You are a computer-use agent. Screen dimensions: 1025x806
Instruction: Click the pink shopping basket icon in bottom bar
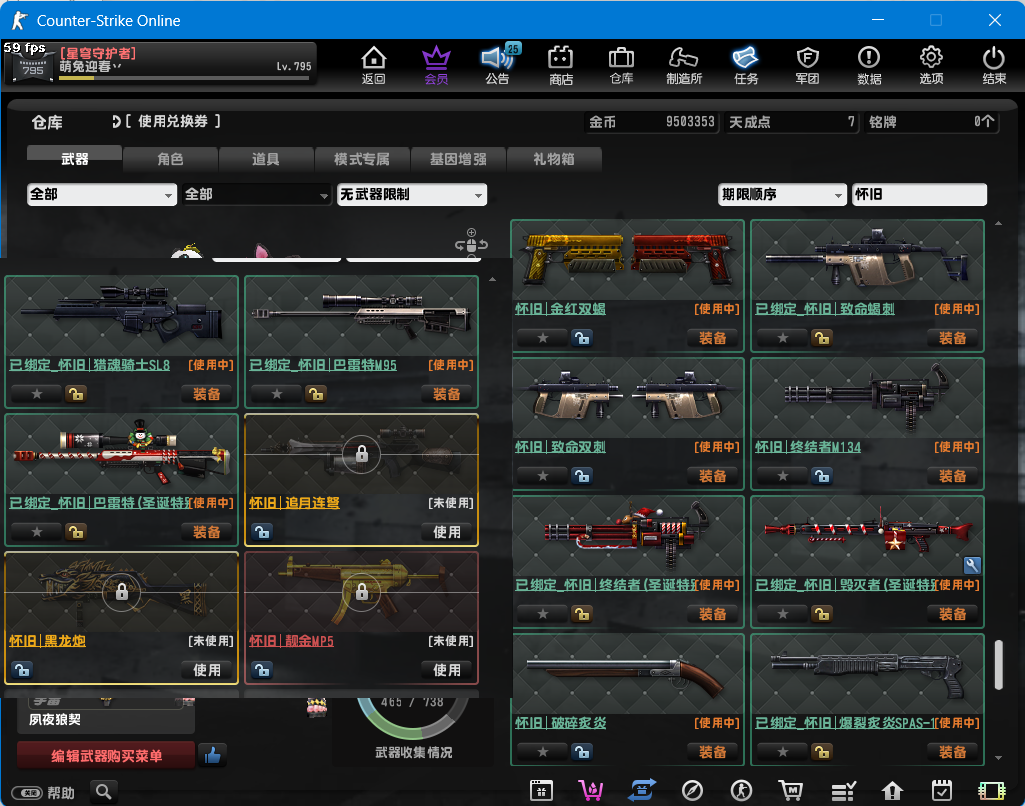coord(590,791)
